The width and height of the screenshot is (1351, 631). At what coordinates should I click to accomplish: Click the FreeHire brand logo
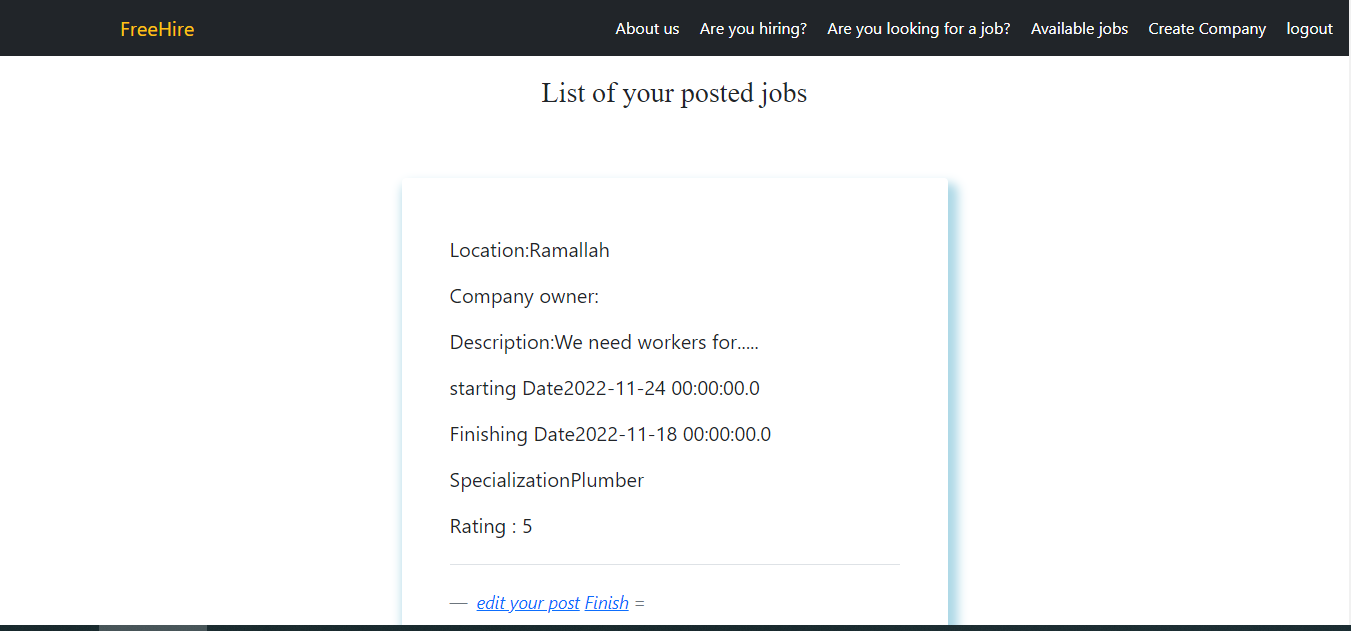[x=157, y=28]
